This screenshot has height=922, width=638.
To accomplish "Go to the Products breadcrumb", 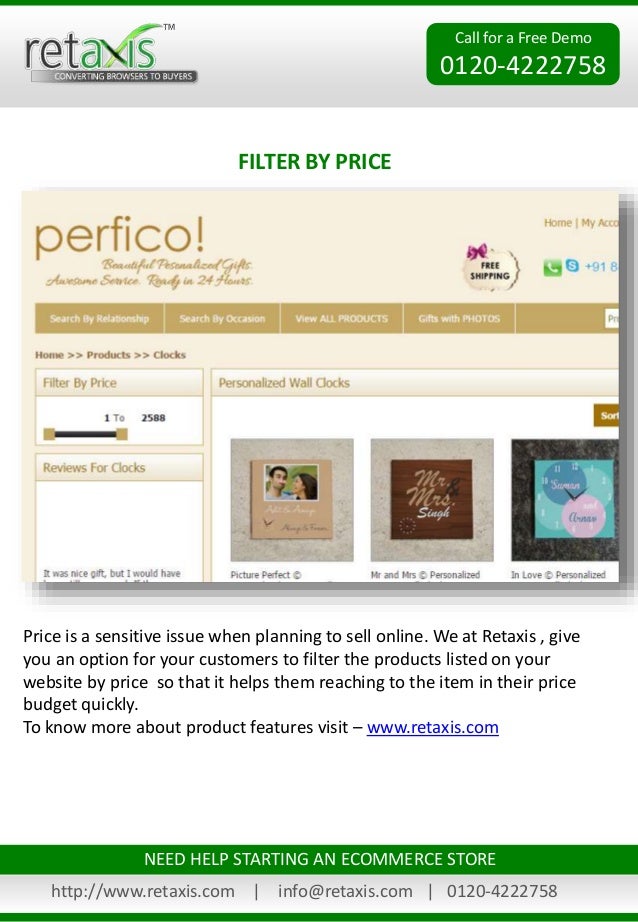I will tap(108, 355).
